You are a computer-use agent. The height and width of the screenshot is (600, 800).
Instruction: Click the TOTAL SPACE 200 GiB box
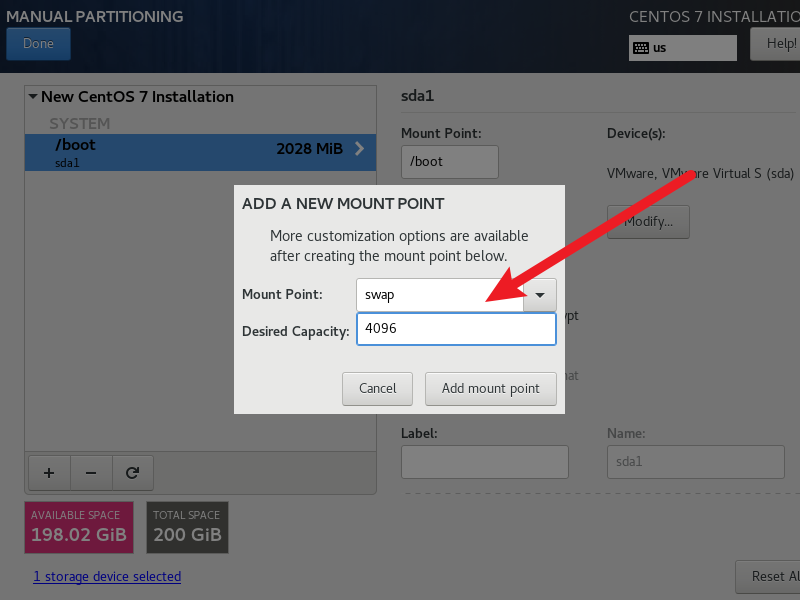[x=187, y=528]
